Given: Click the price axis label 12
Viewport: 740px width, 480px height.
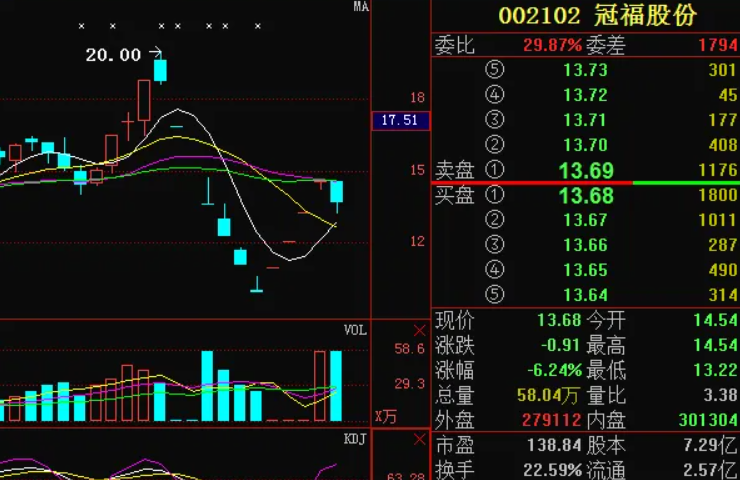Looking at the screenshot, I should [x=418, y=242].
